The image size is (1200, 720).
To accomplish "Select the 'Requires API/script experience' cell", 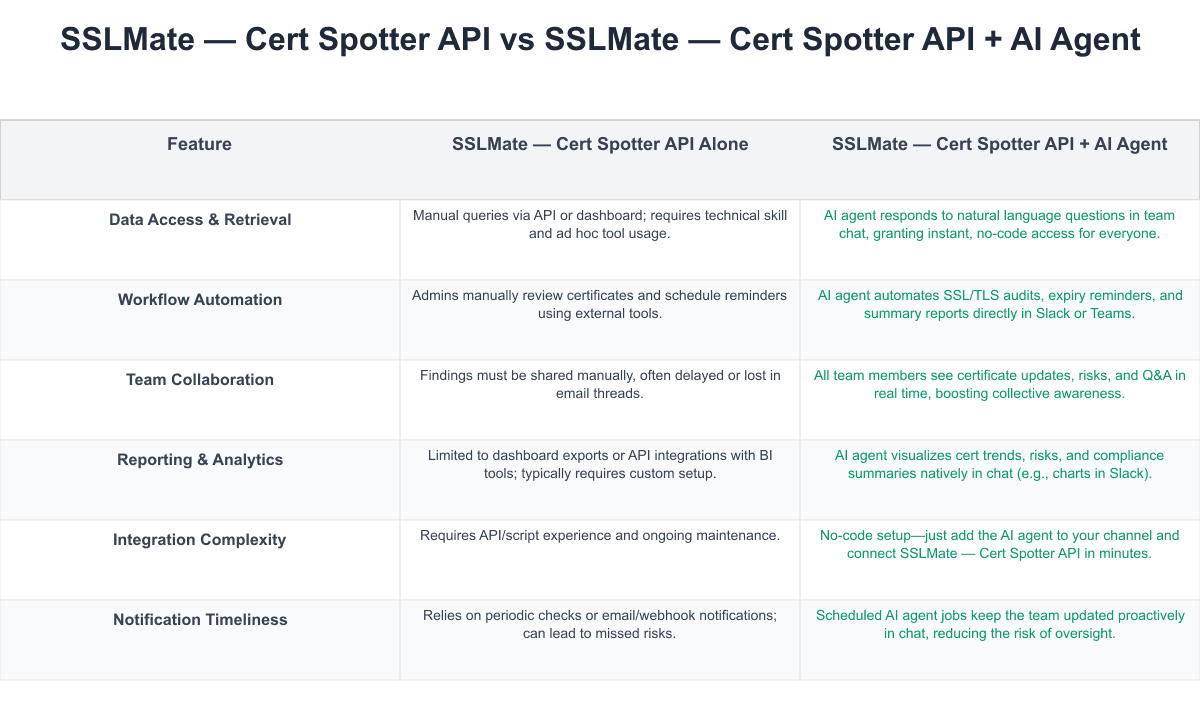I will click(600, 535).
